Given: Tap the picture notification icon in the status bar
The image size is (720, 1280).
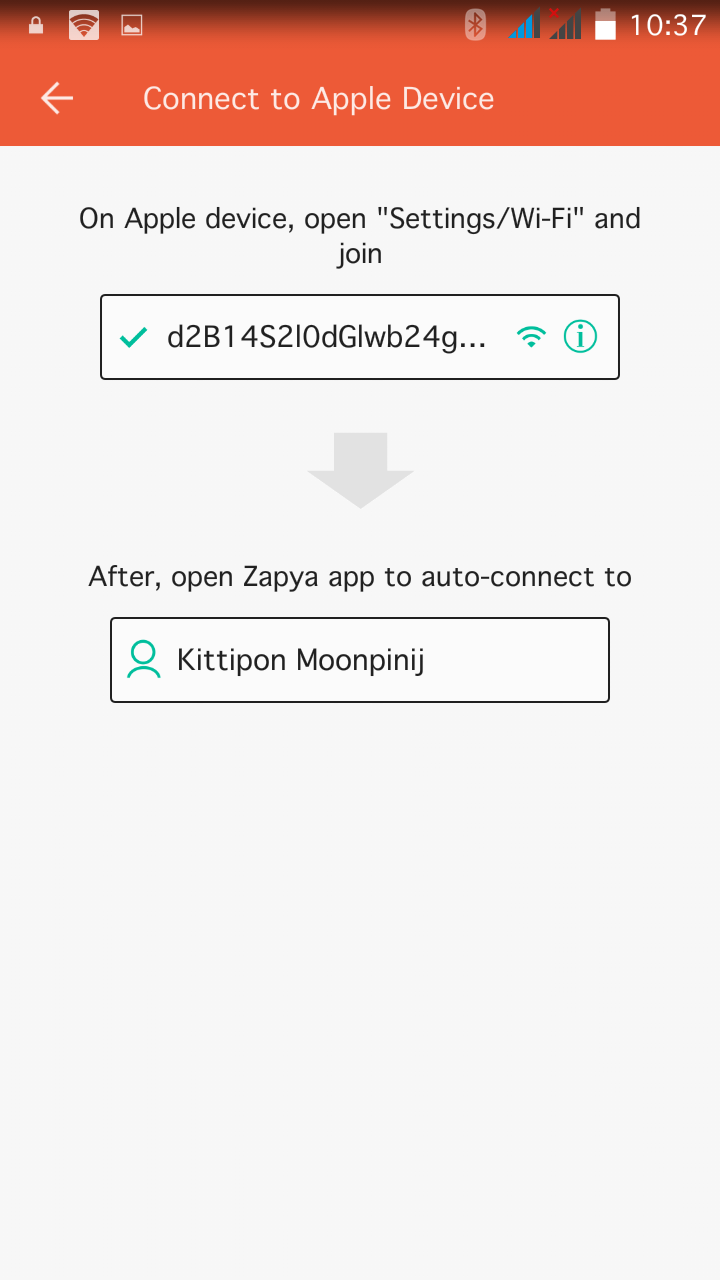Looking at the screenshot, I should 132,26.
